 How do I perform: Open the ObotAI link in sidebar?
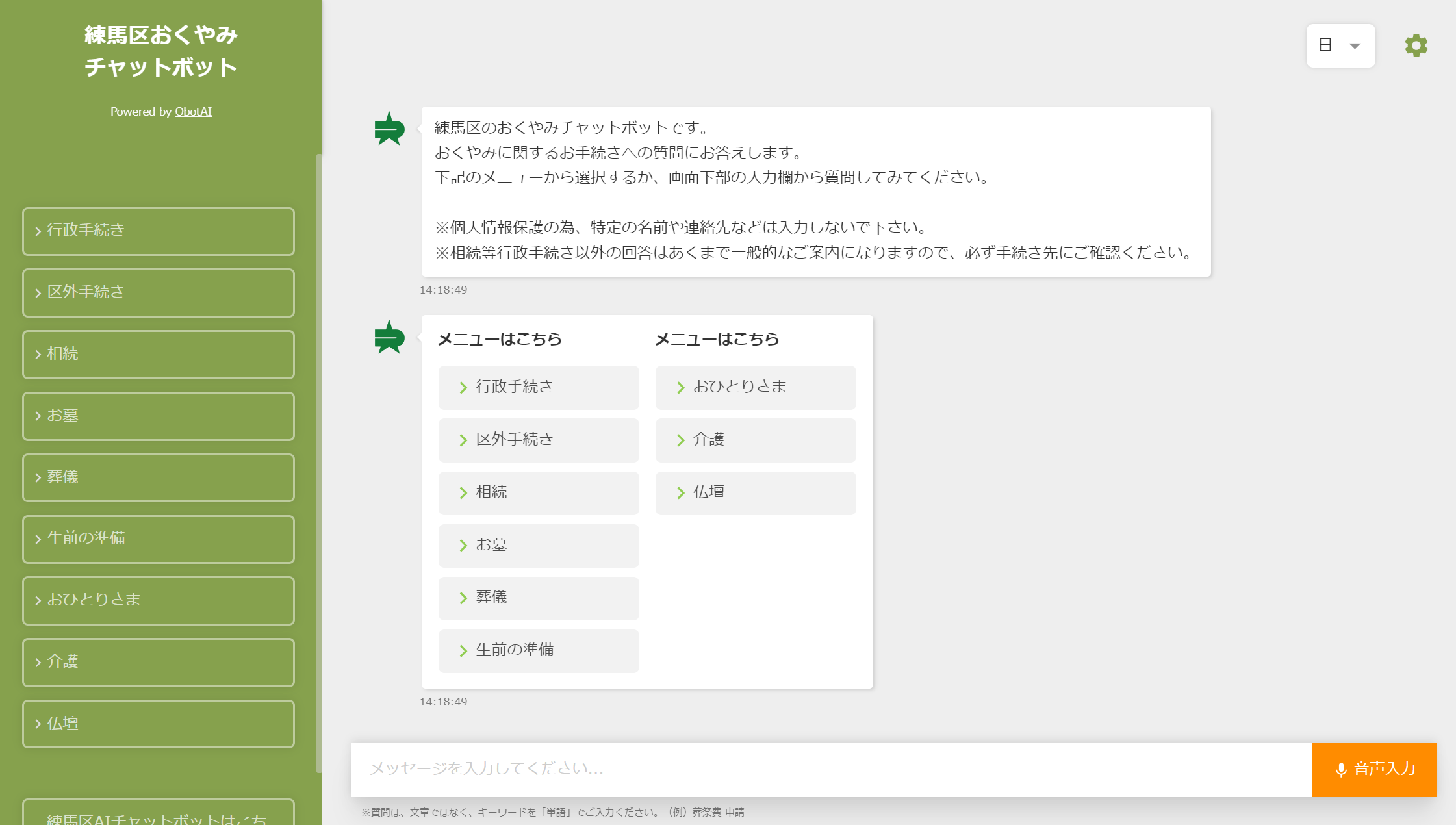[x=193, y=112]
